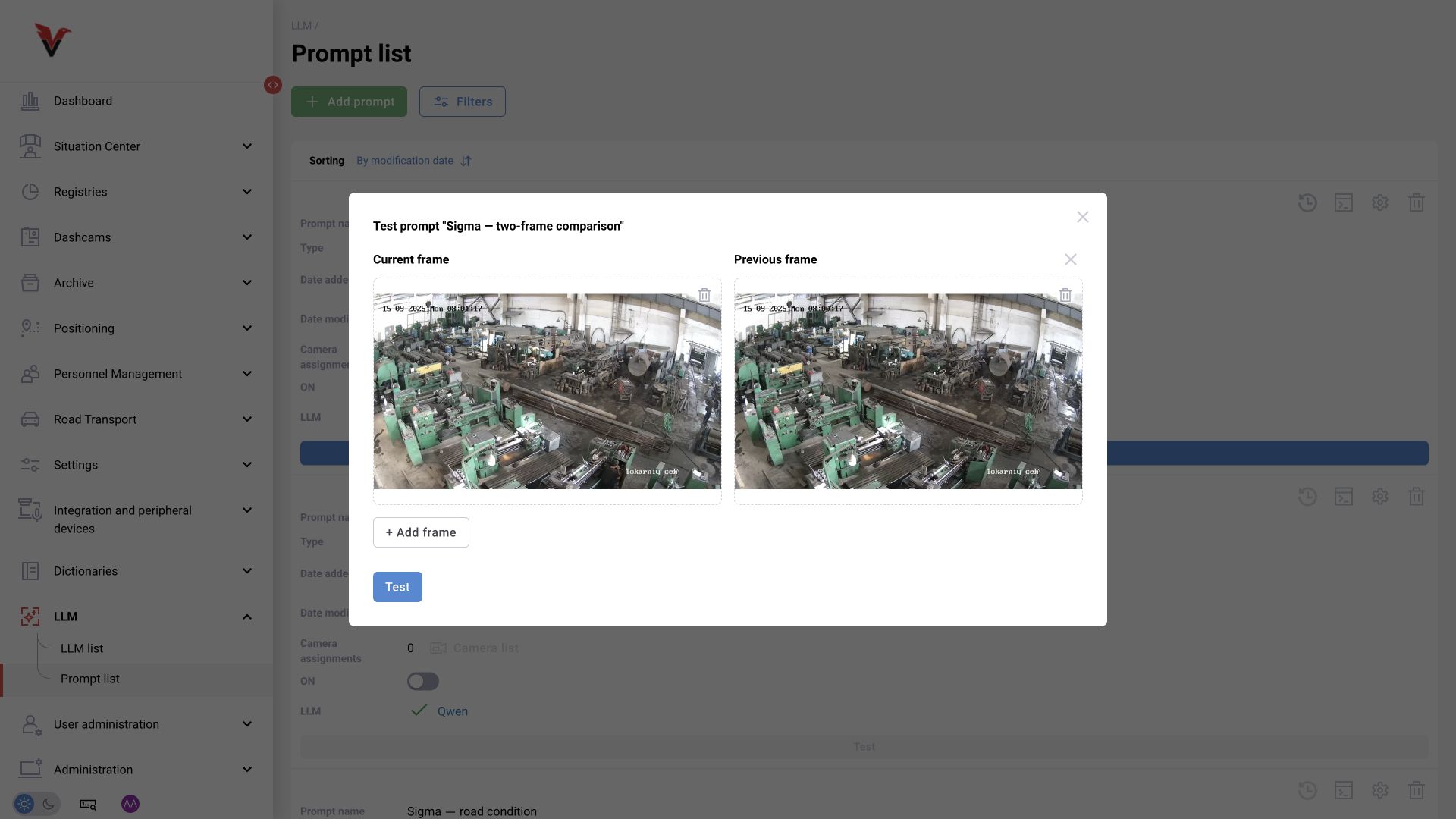Expand the Situation Center menu
The height and width of the screenshot is (819, 1456).
click(x=136, y=146)
